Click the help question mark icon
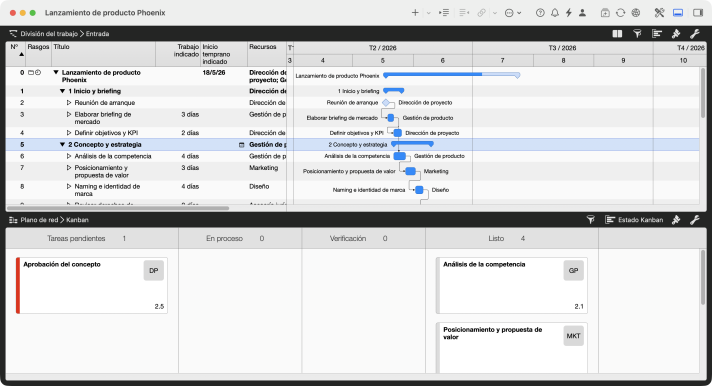The height and width of the screenshot is (386, 712). (x=540, y=13)
